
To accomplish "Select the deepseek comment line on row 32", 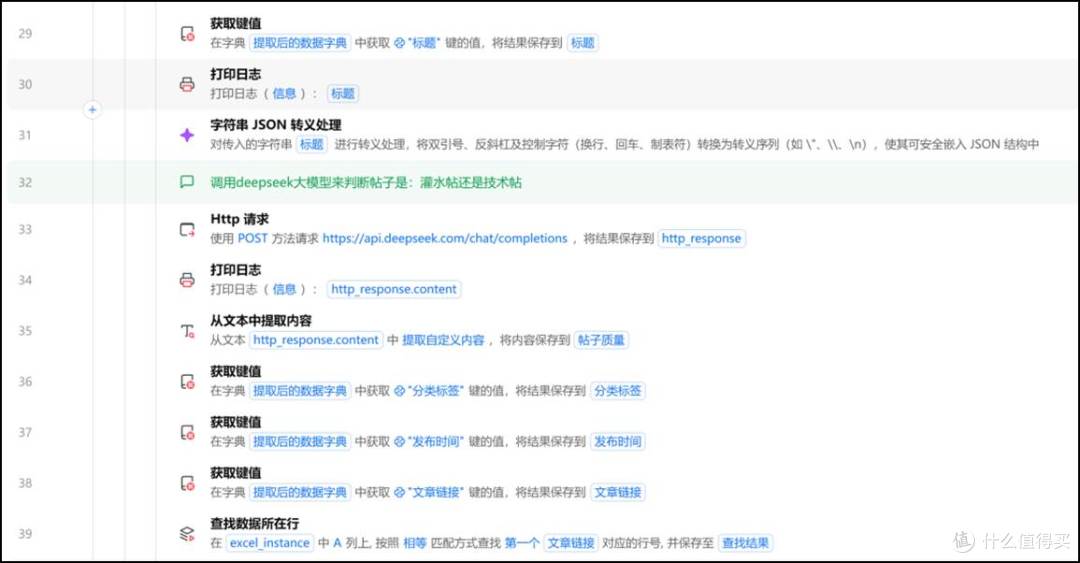I will (x=366, y=183).
